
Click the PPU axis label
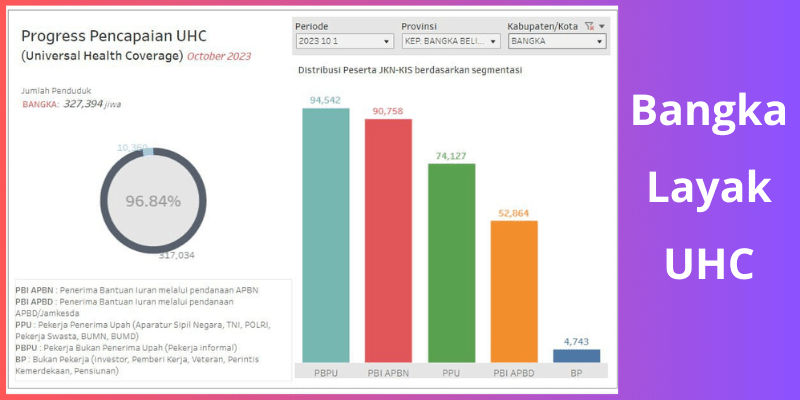(x=451, y=372)
